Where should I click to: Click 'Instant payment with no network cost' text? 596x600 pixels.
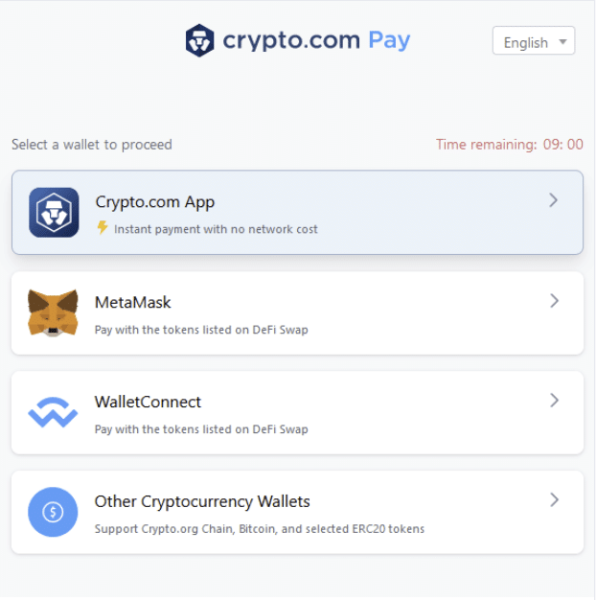click(x=216, y=229)
